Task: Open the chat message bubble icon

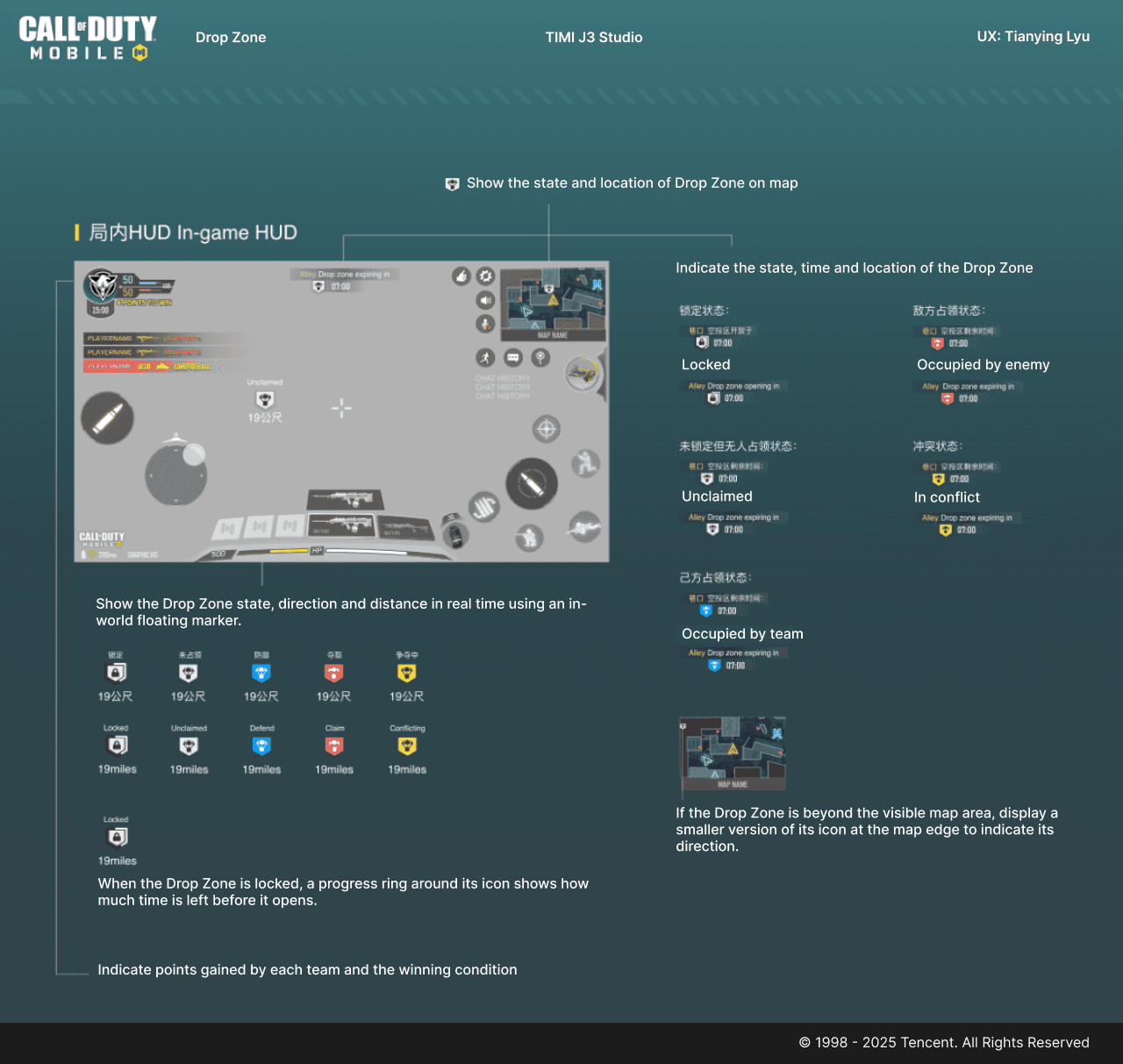Action: tap(513, 357)
